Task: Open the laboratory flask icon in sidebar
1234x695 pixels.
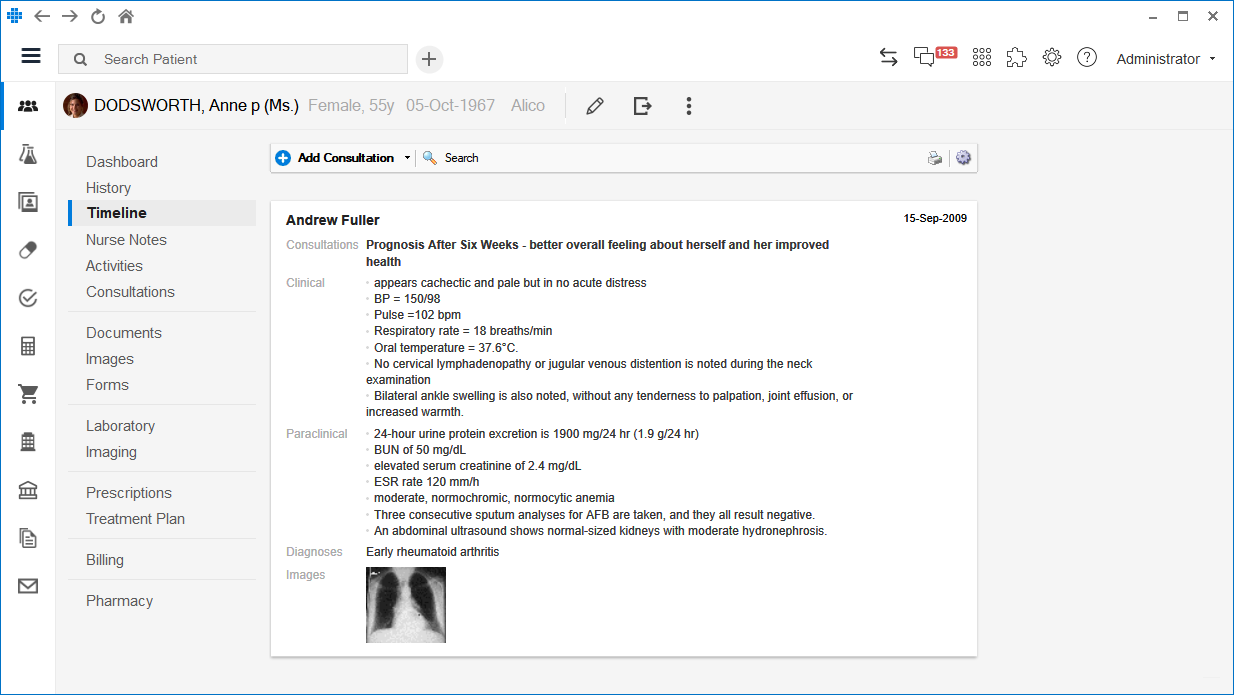Action: click(x=28, y=154)
